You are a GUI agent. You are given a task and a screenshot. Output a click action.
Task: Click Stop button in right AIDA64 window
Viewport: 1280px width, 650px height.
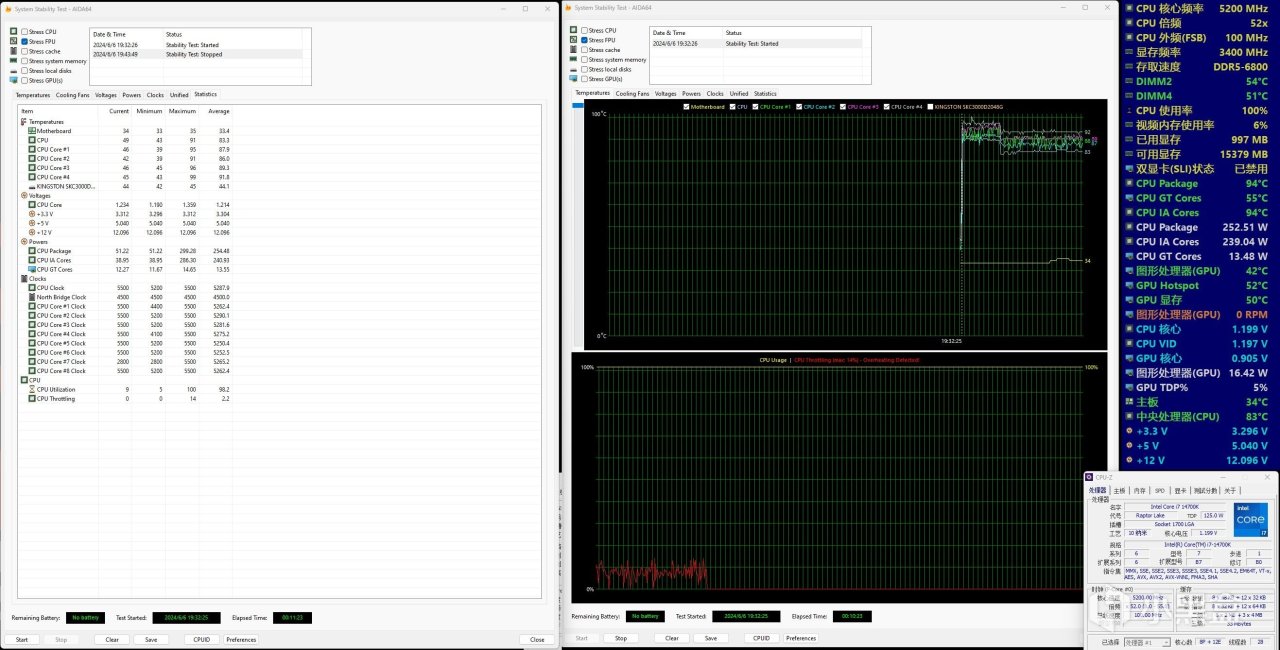click(x=621, y=638)
